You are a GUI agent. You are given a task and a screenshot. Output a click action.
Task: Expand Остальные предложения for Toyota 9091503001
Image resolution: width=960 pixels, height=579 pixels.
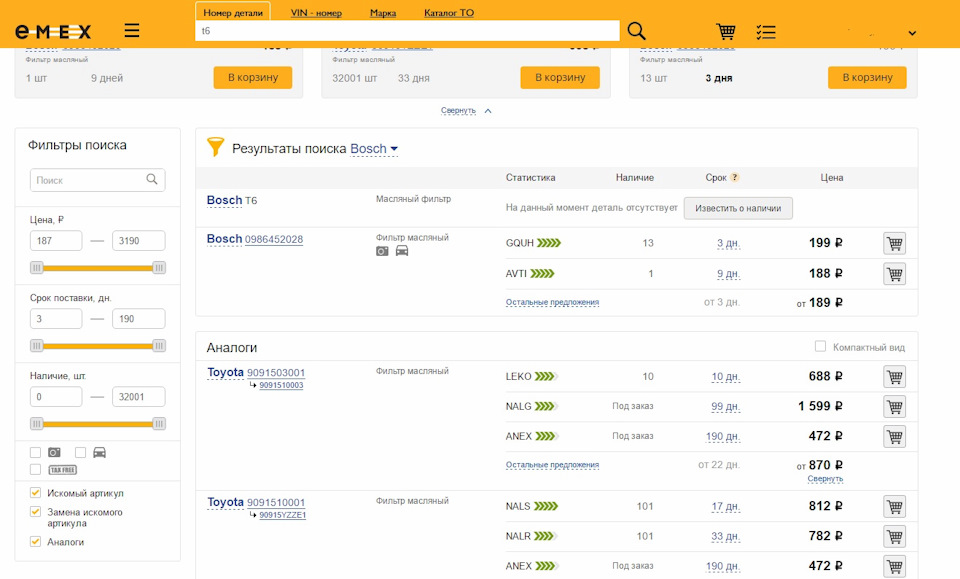coord(552,465)
